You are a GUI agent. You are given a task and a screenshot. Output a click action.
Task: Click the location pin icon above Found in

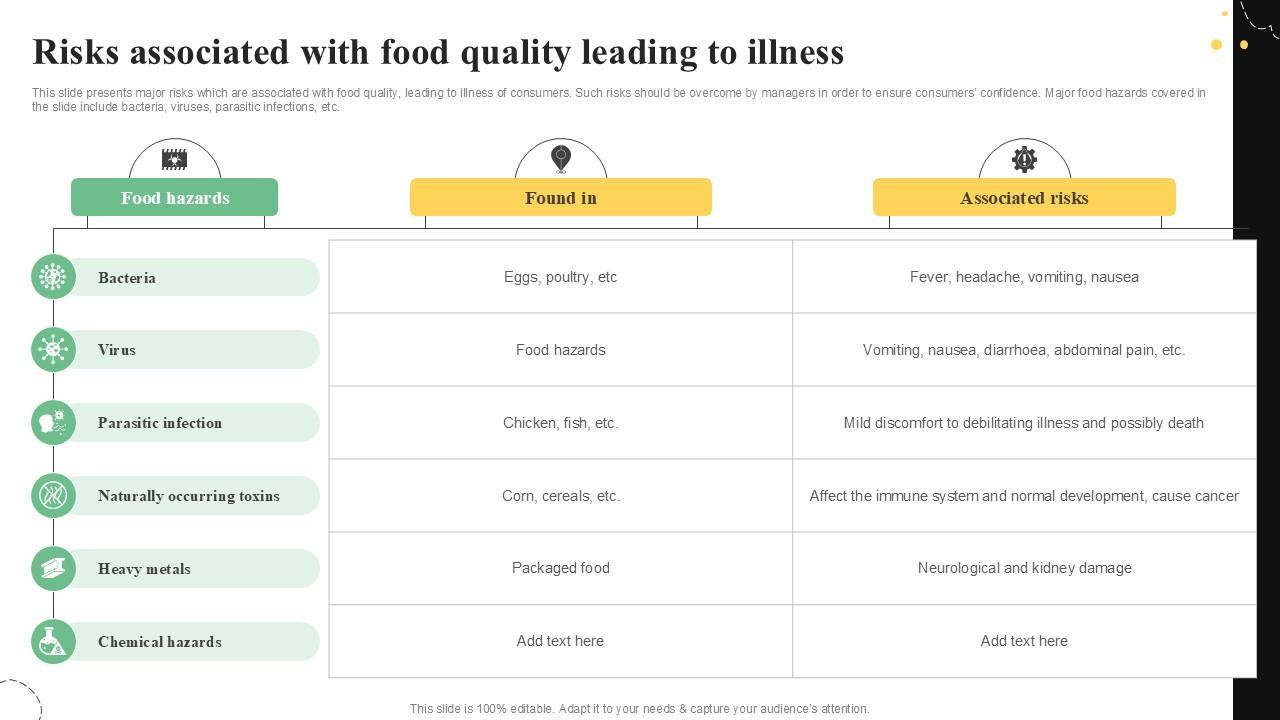point(561,159)
